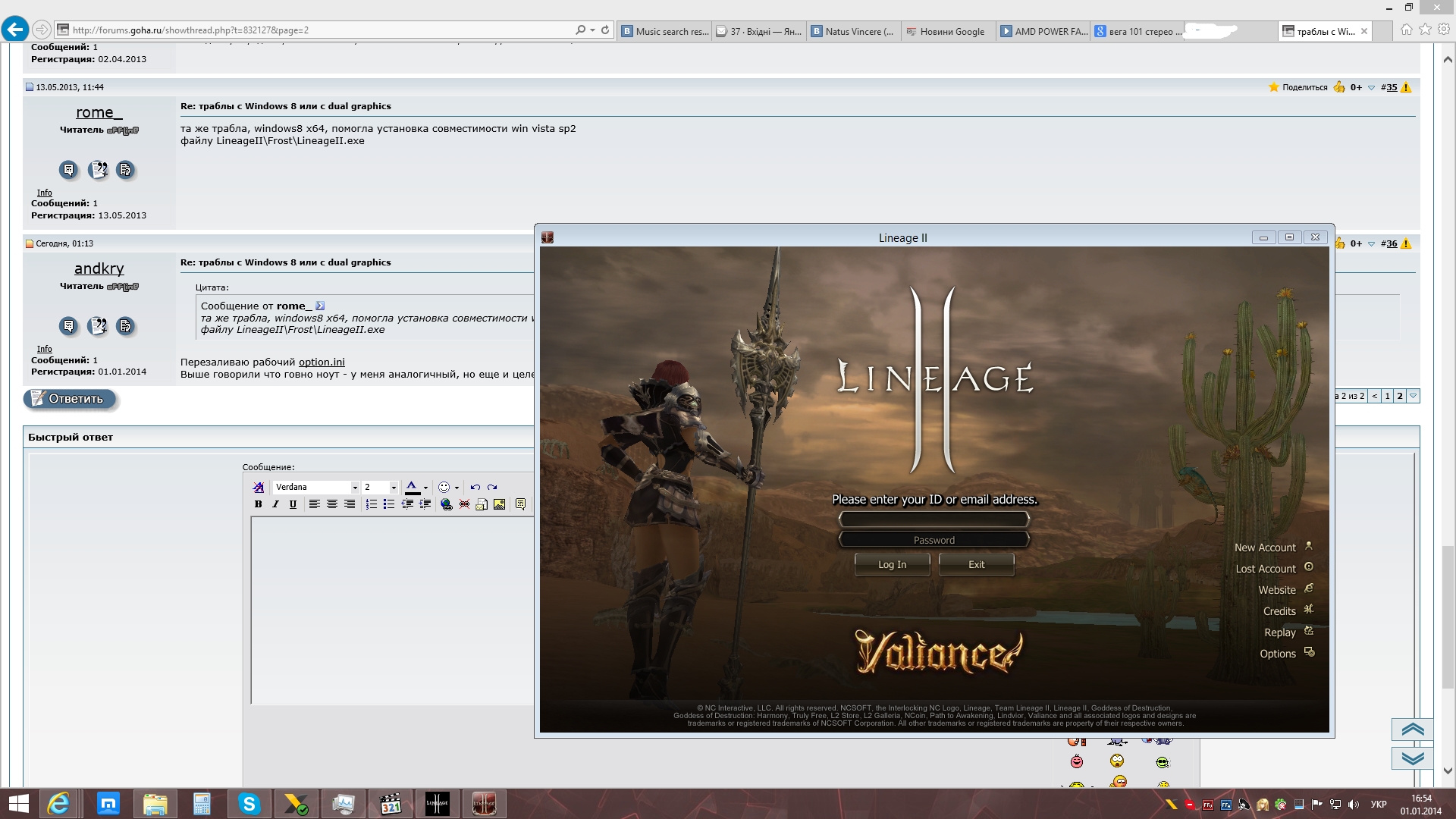Open option.ini download link
The height and width of the screenshot is (819, 1456).
[x=322, y=362]
